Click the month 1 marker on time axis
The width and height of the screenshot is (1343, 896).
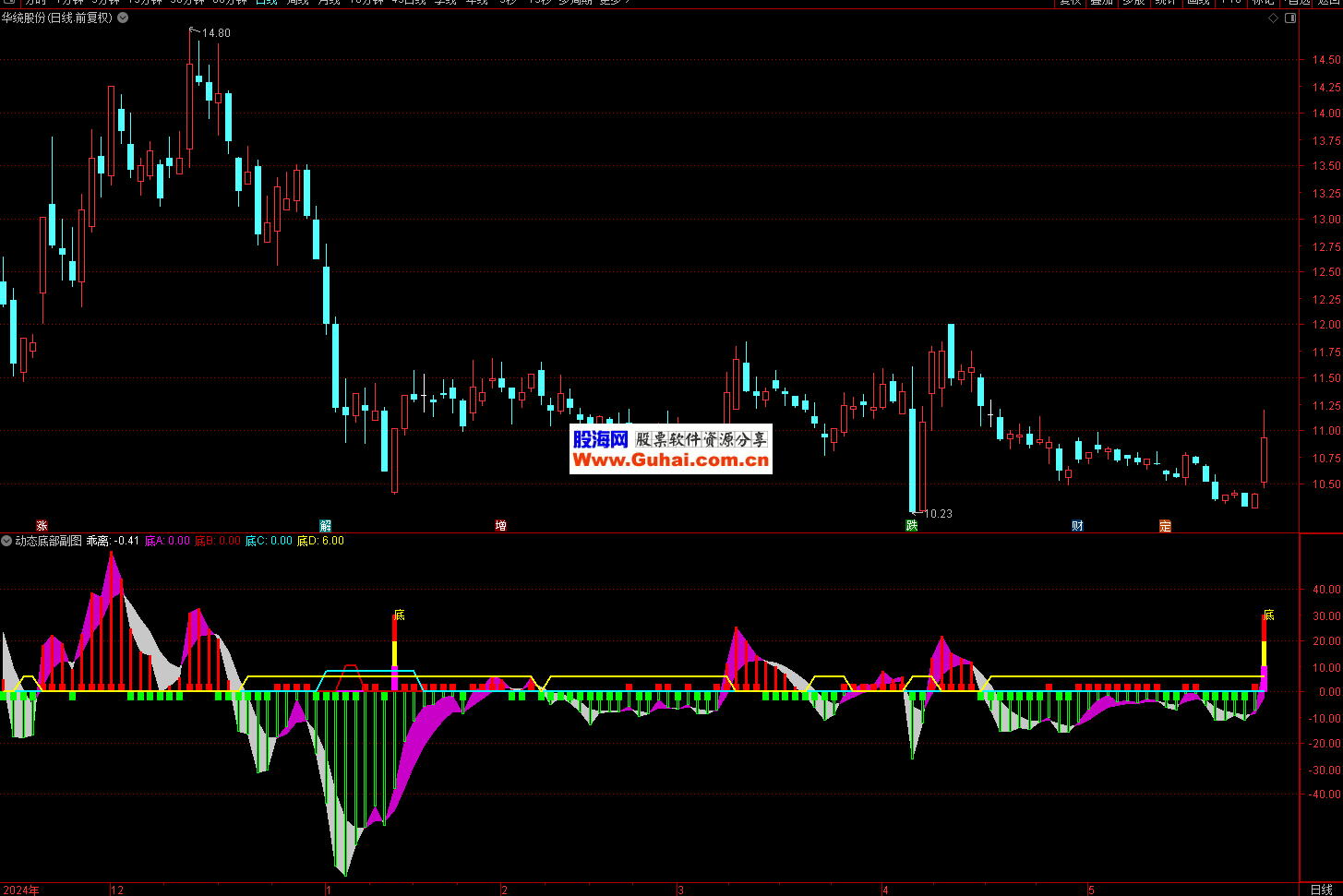point(328,890)
